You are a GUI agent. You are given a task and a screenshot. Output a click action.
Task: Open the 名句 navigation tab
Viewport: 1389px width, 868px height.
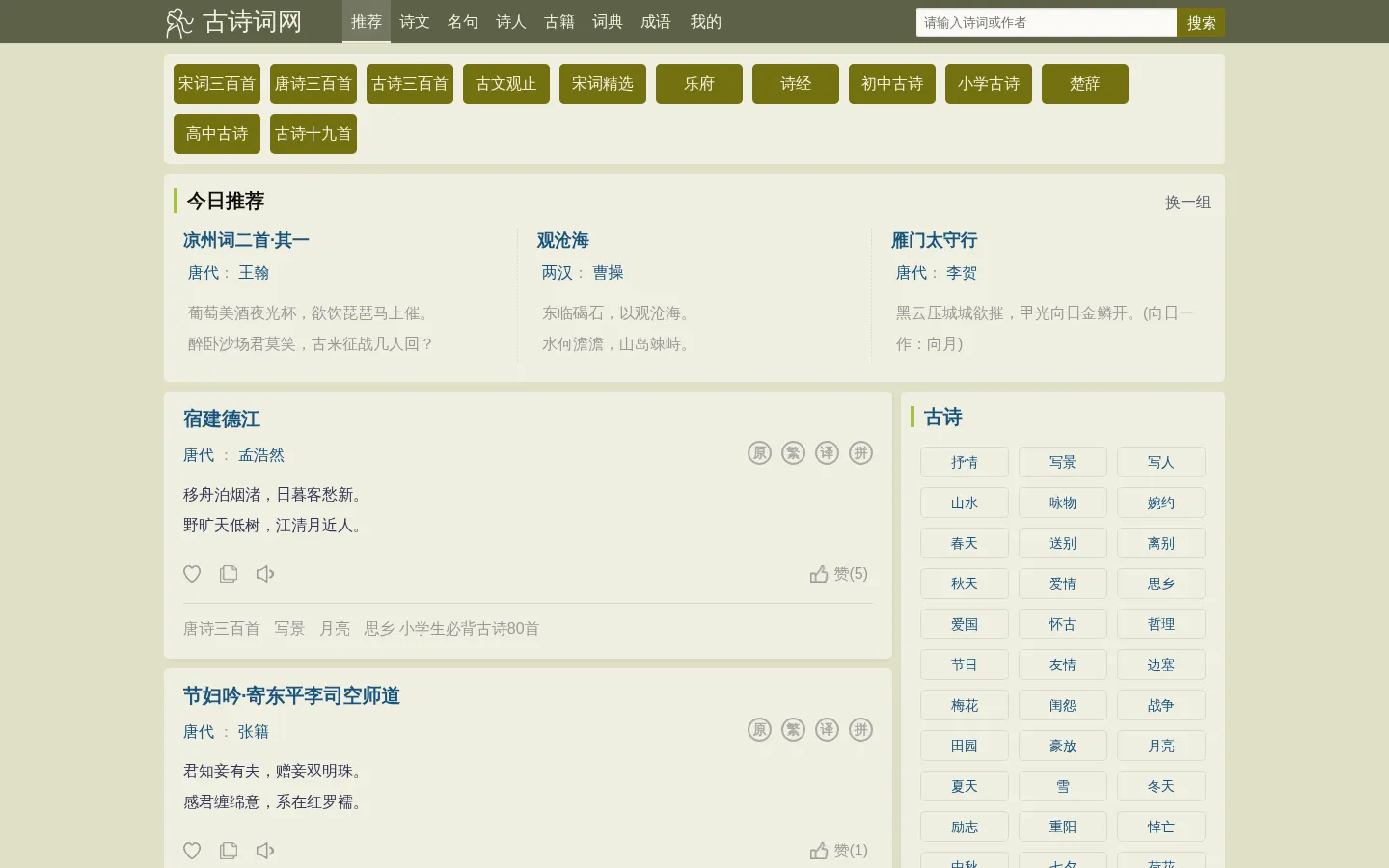(463, 21)
